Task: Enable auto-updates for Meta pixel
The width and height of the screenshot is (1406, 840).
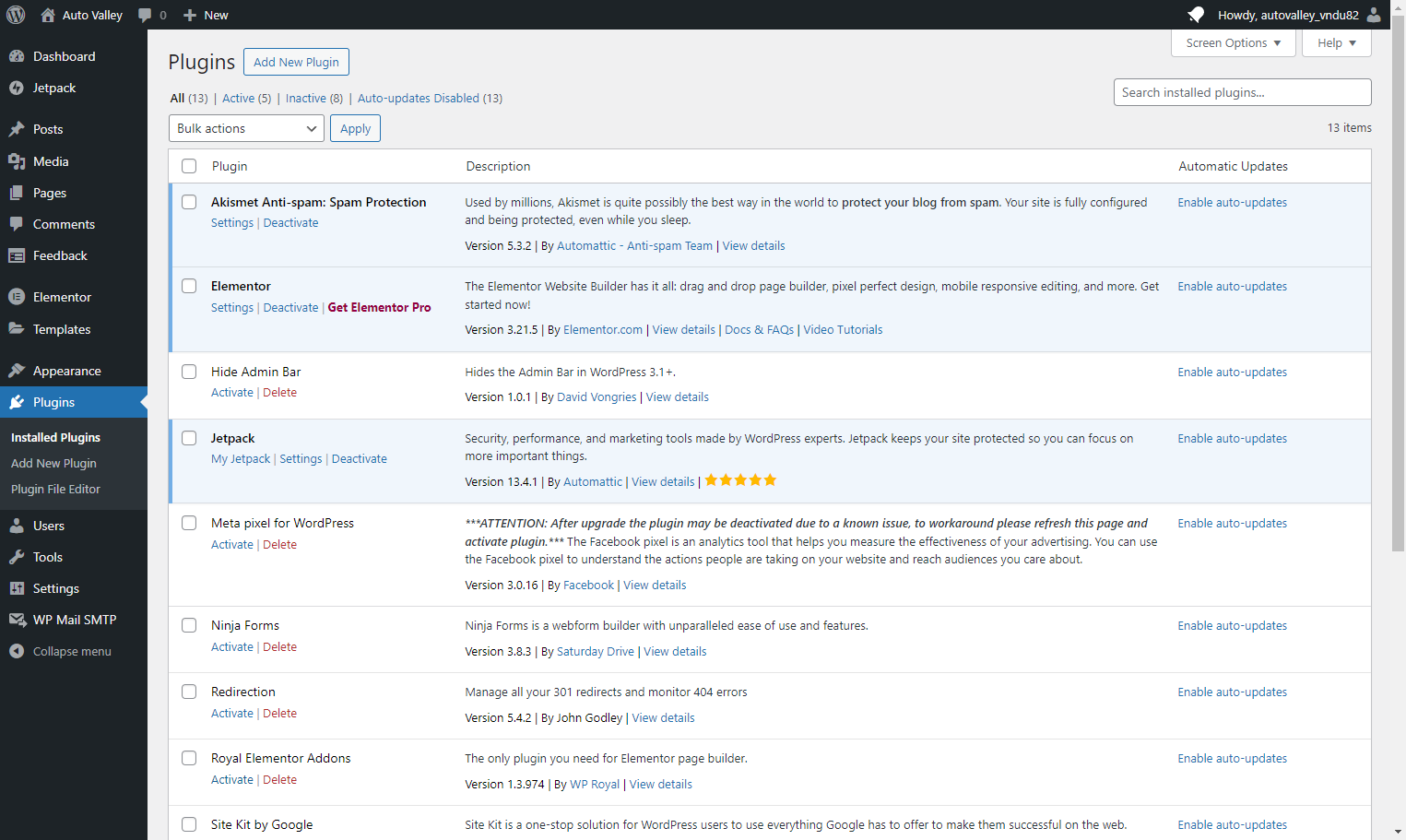Action: click(1232, 524)
